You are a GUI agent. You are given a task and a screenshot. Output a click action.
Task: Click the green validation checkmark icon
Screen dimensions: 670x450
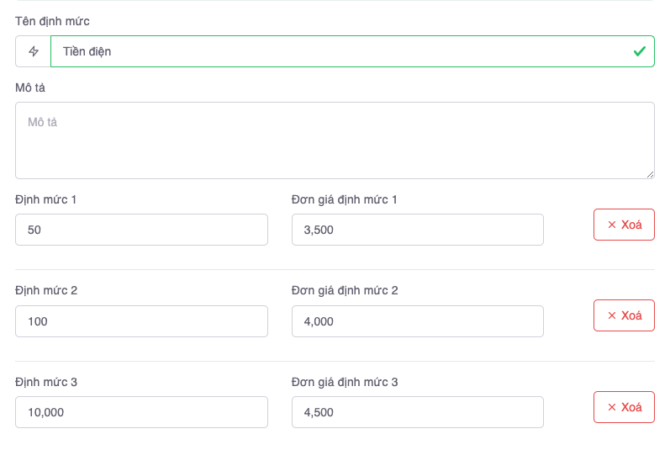[640, 51]
